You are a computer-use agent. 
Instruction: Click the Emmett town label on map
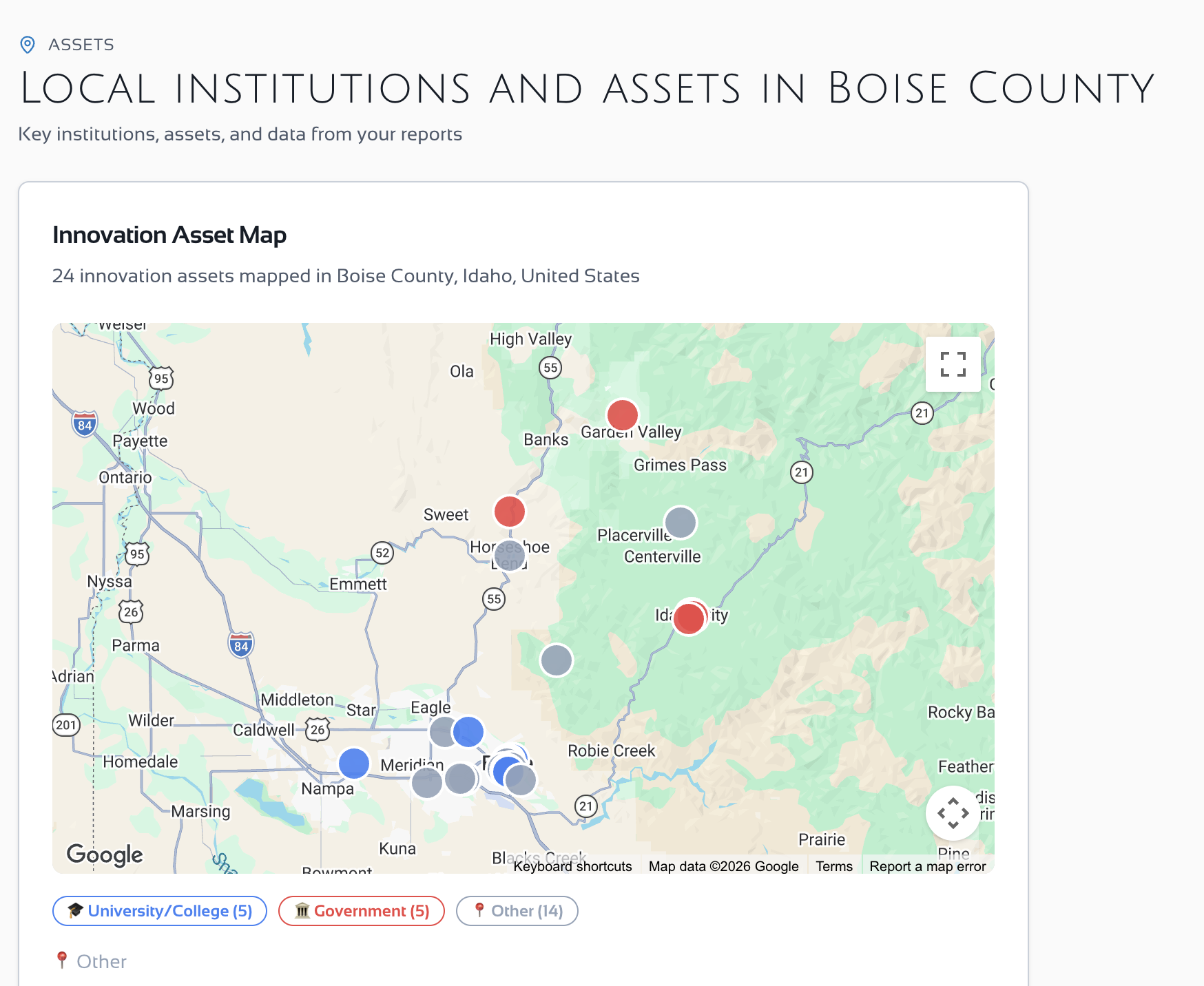click(x=358, y=584)
